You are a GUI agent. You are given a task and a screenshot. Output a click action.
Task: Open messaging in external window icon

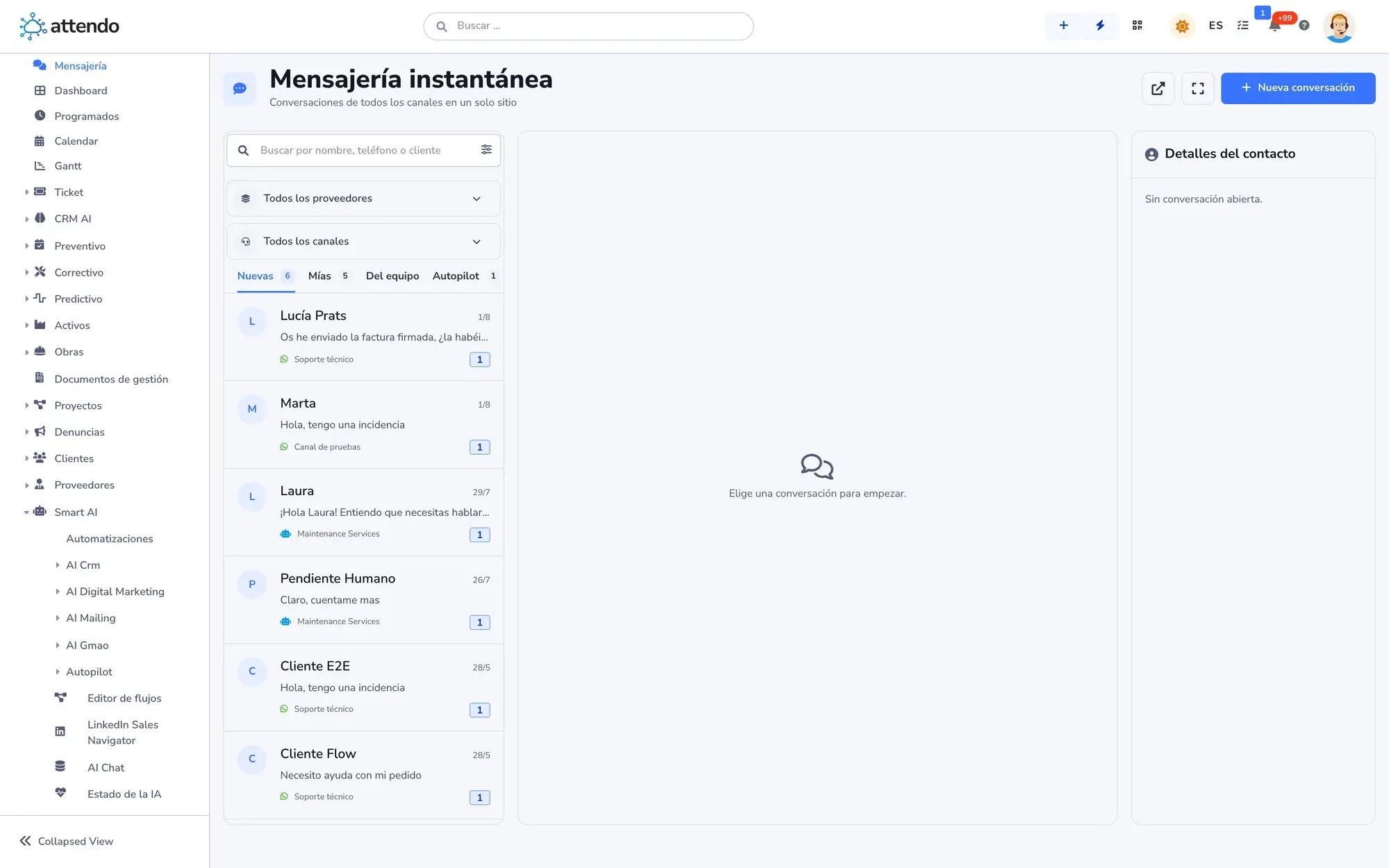coord(1158,88)
